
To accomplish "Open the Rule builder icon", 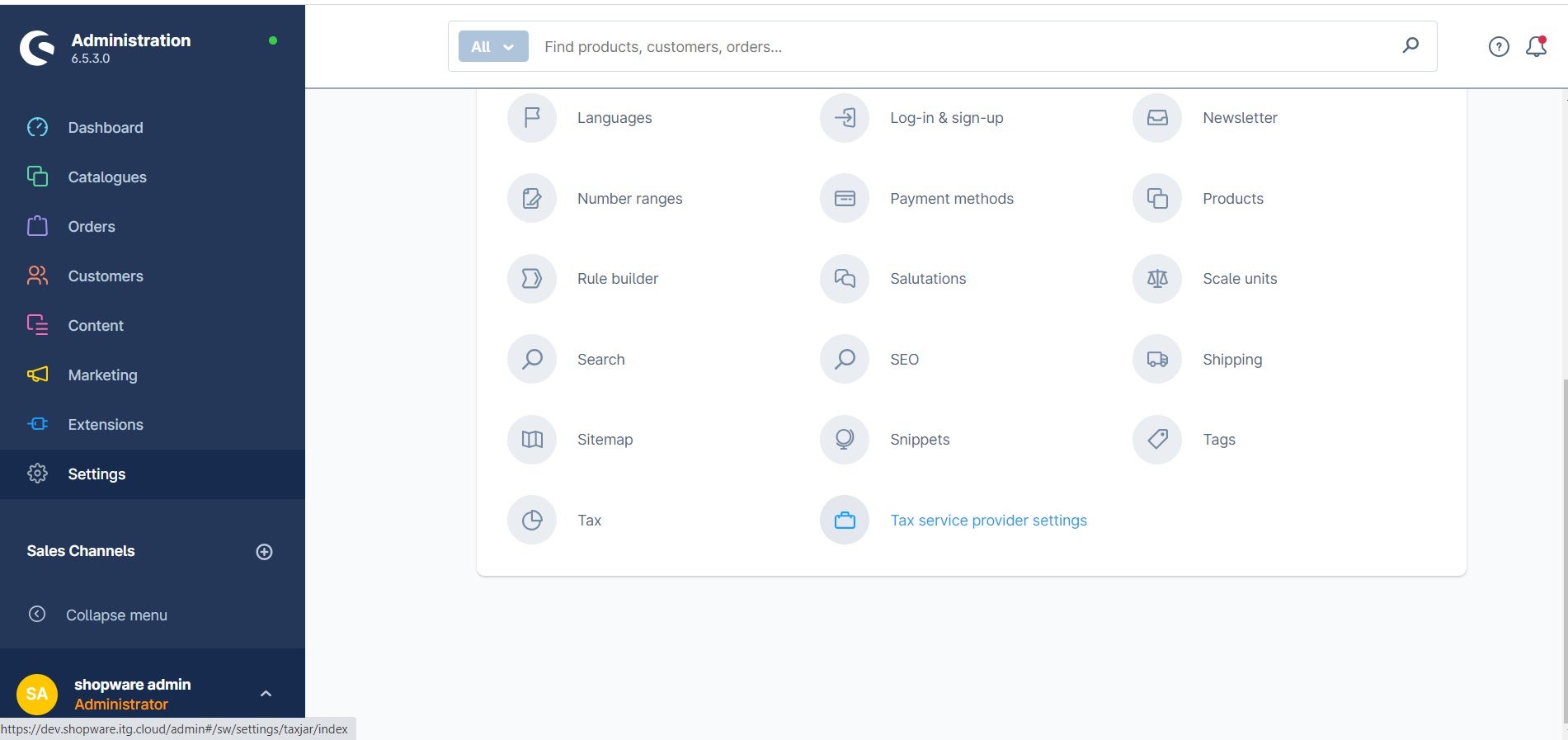I will [532, 279].
